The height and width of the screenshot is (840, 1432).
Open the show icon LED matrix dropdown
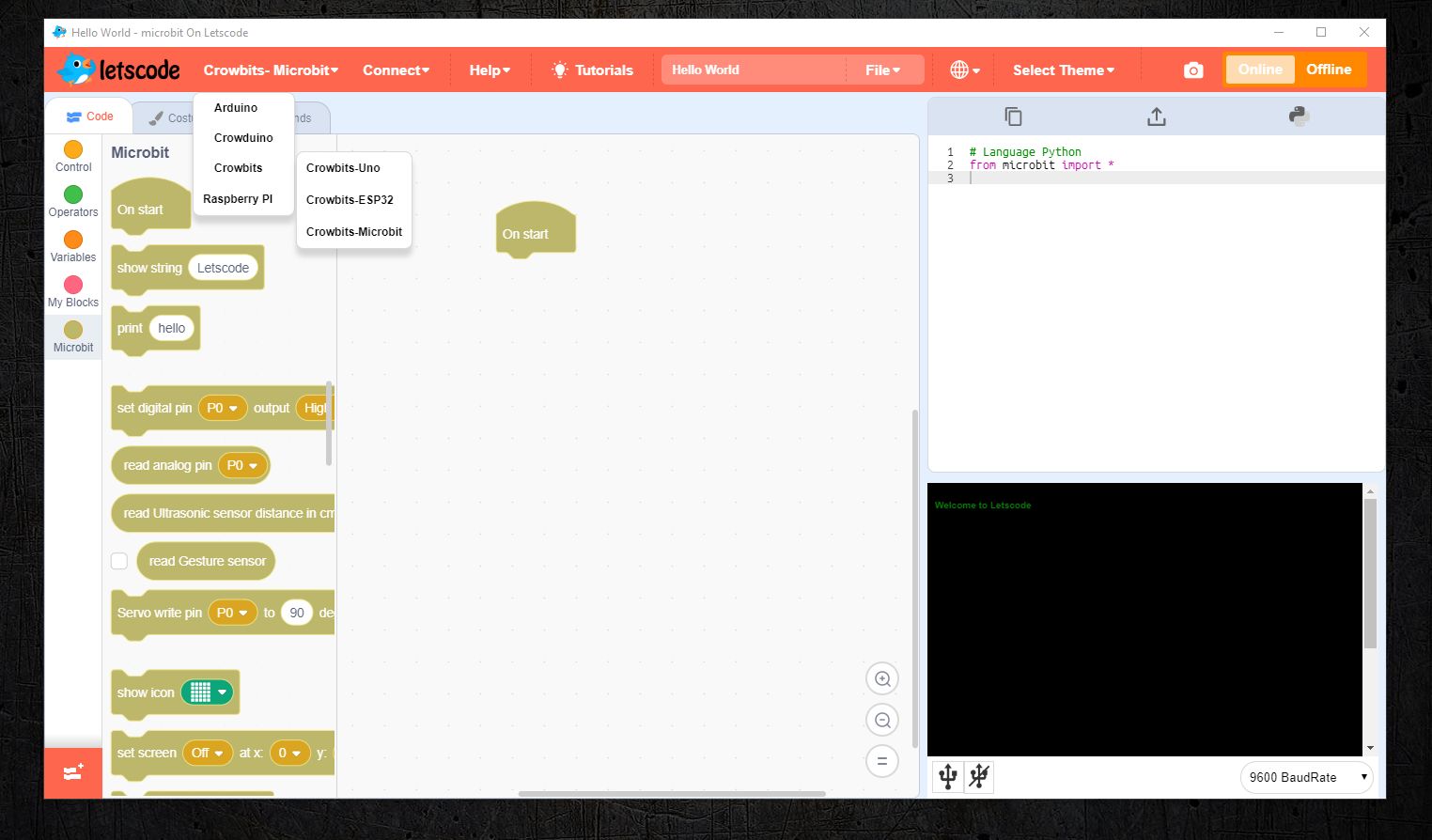click(207, 692)
